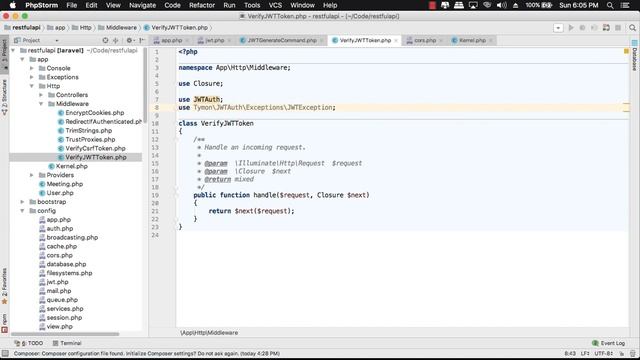Select session.php in config folder

(64, 318)
